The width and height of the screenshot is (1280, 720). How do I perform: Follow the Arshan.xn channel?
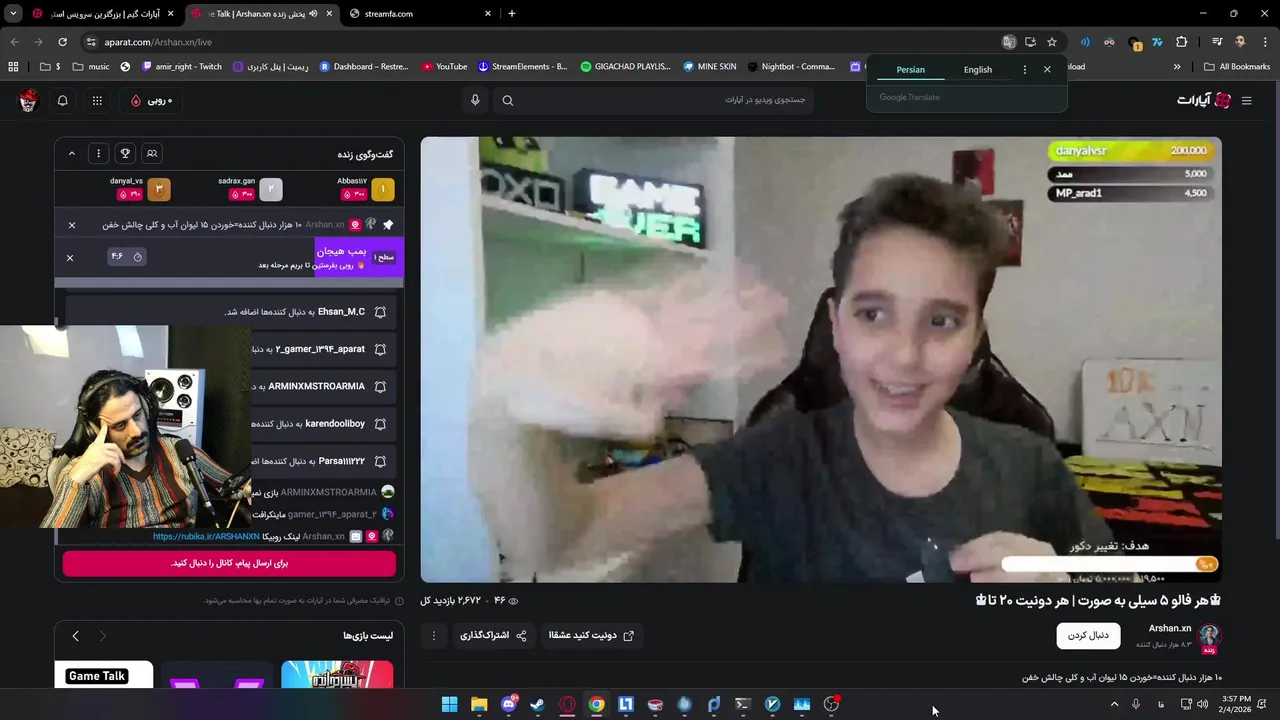(1088, 635)
